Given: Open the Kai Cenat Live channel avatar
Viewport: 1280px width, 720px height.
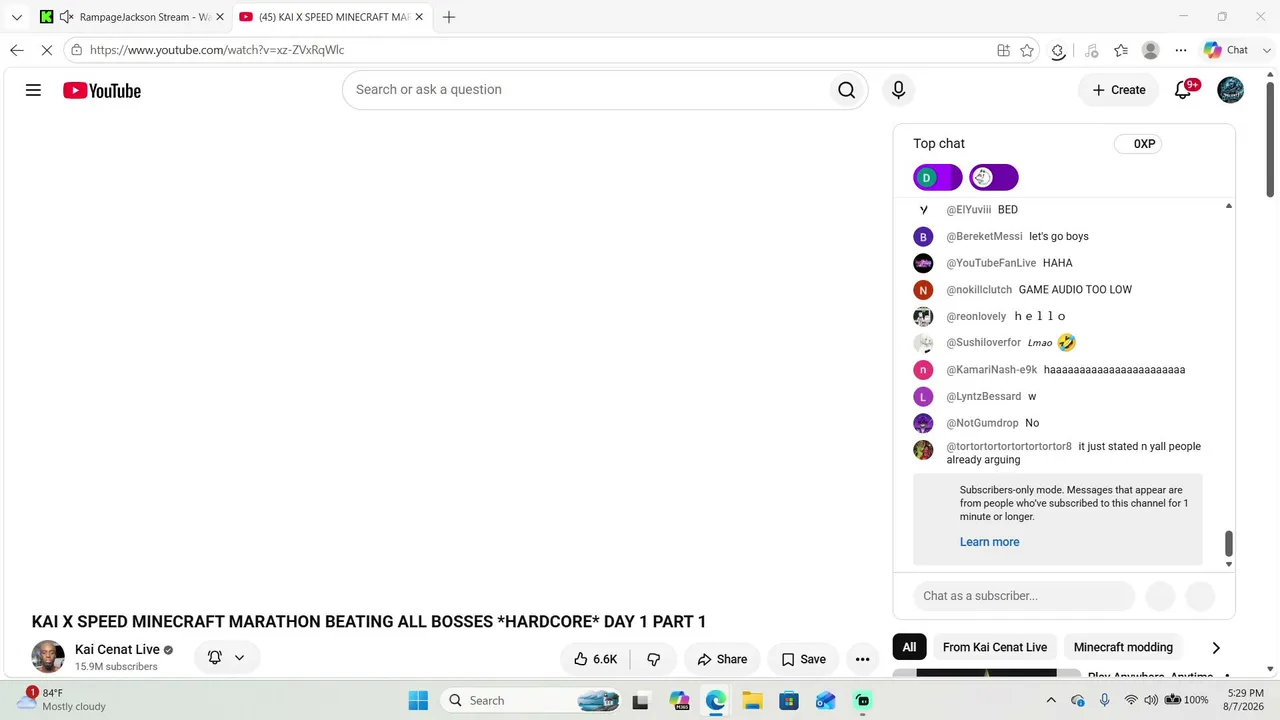Looking at the screenshot, I should pyautogui.click(x=48, y=657).
